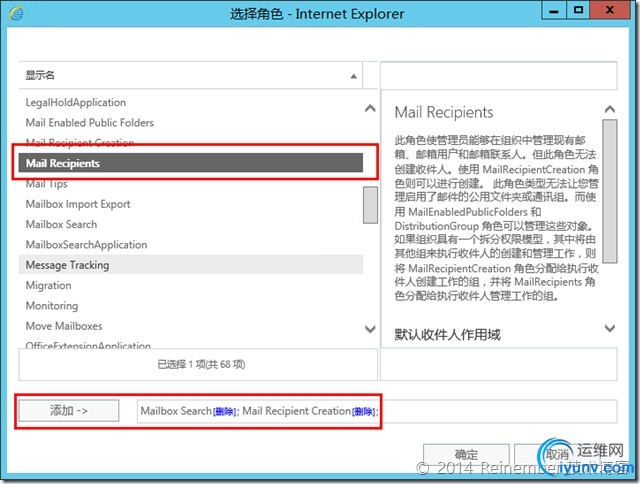The image size is (640, 484).
Task: Select the Message Tracking role
Action: point(191,265)
